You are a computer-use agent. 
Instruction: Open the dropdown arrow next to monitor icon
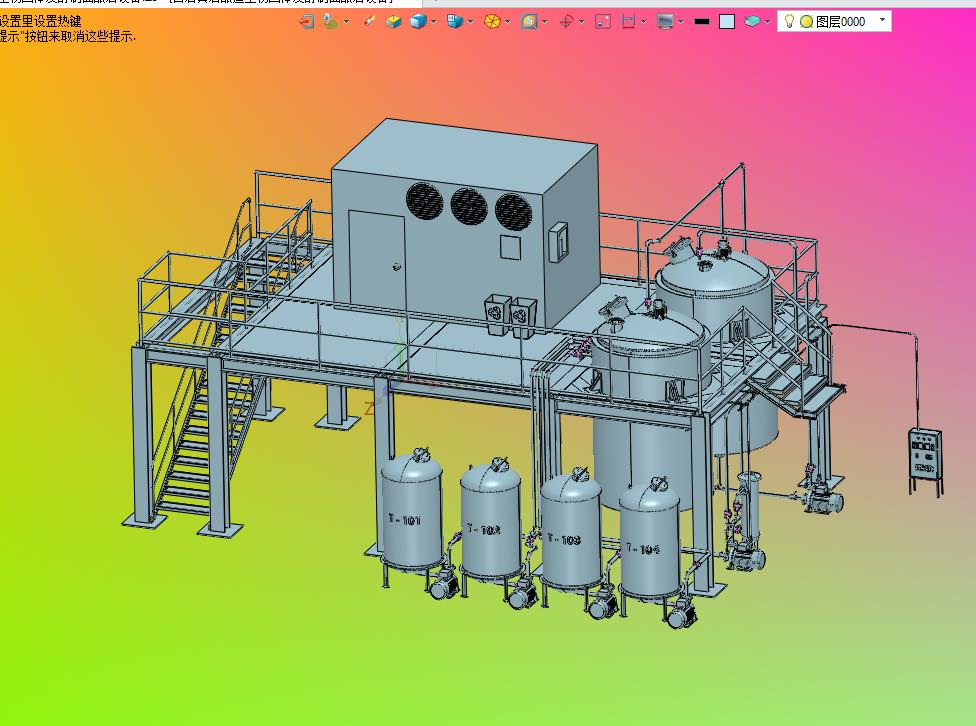681,21
